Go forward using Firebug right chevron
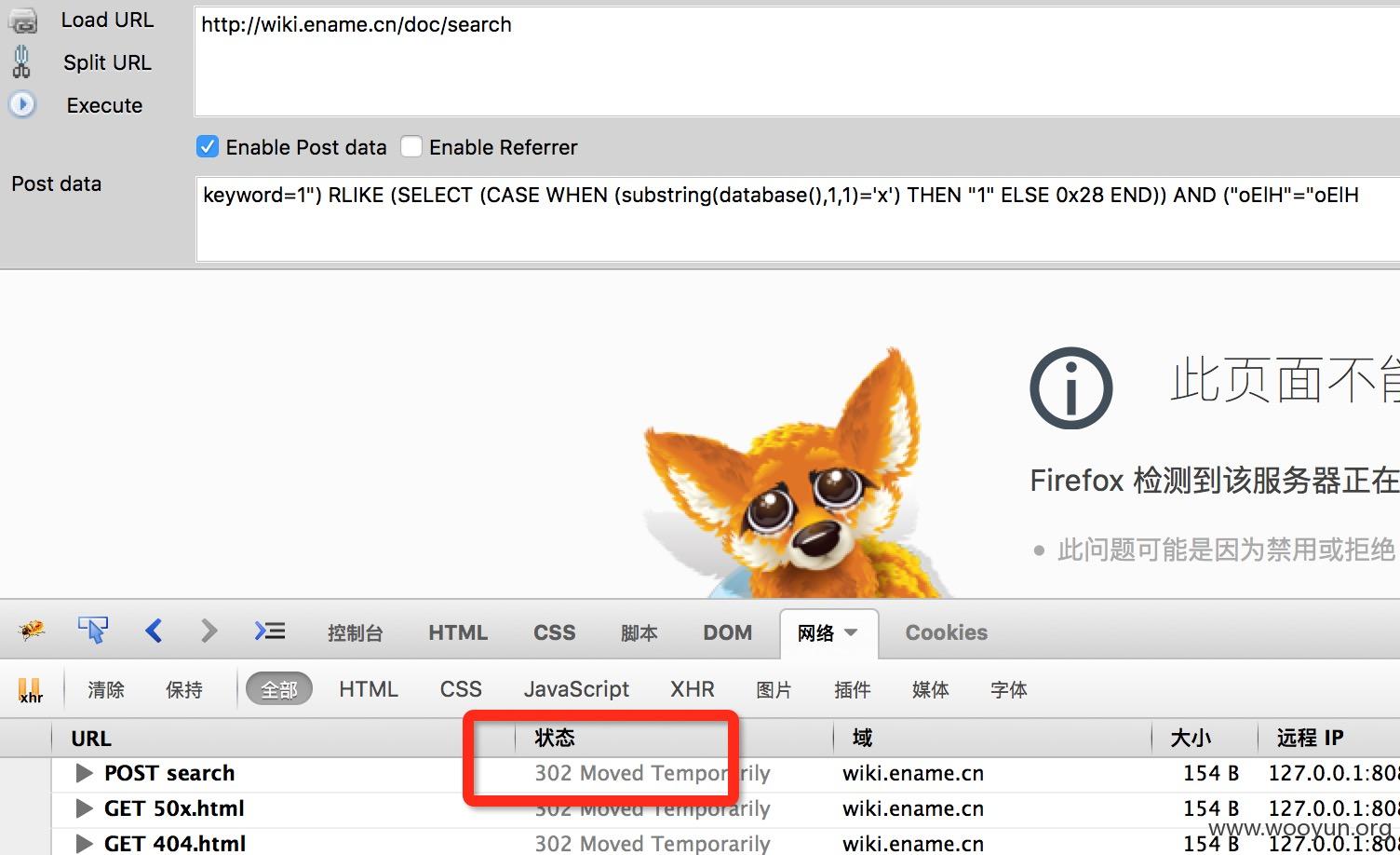The height and width of the screenshot is (855, 1400). coord(209,631)
